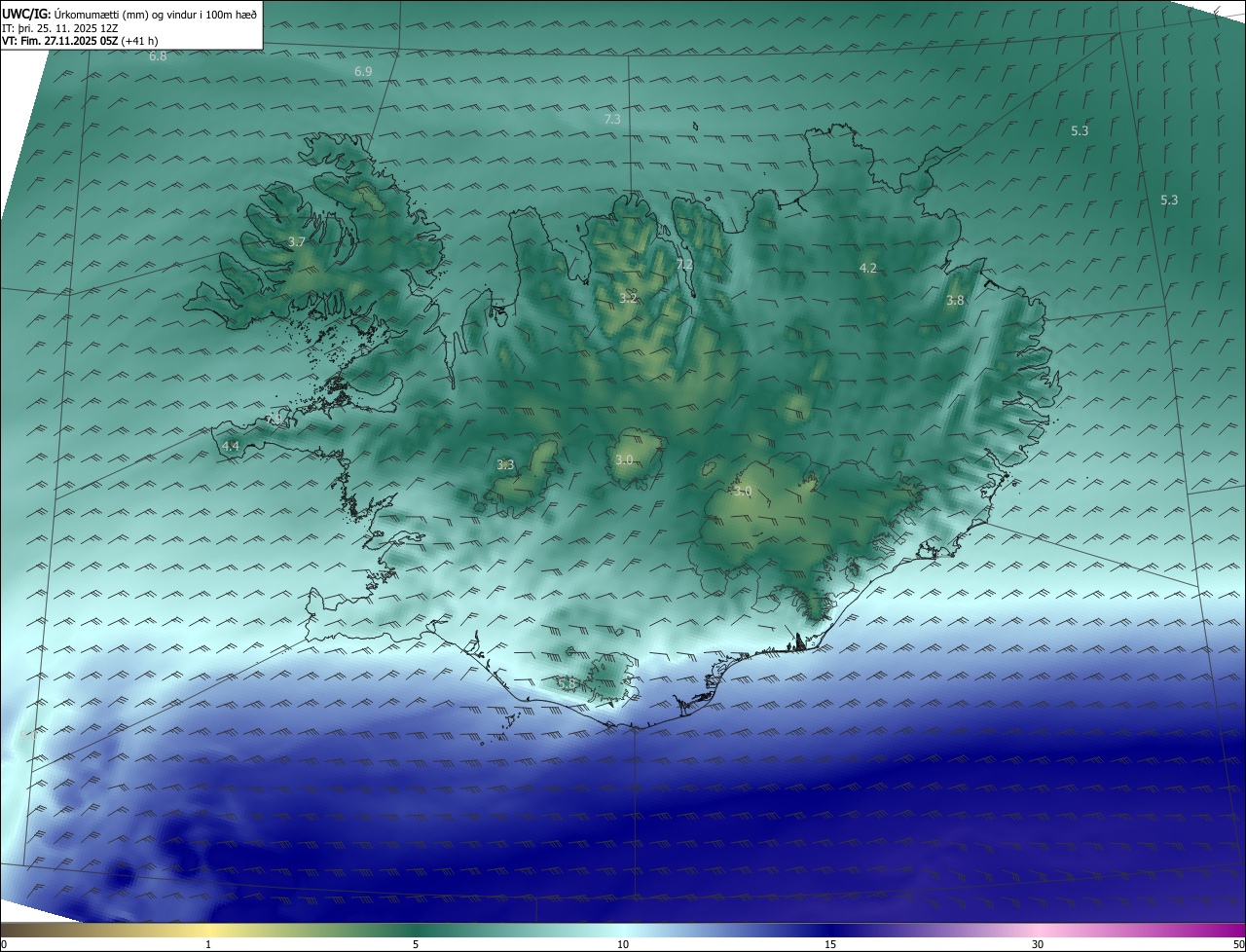Screen dimensions: 1246x952
Task: Click the 'IT: þri. 25. 11. 2025 12Z' line
Action: tap(60, 28)
